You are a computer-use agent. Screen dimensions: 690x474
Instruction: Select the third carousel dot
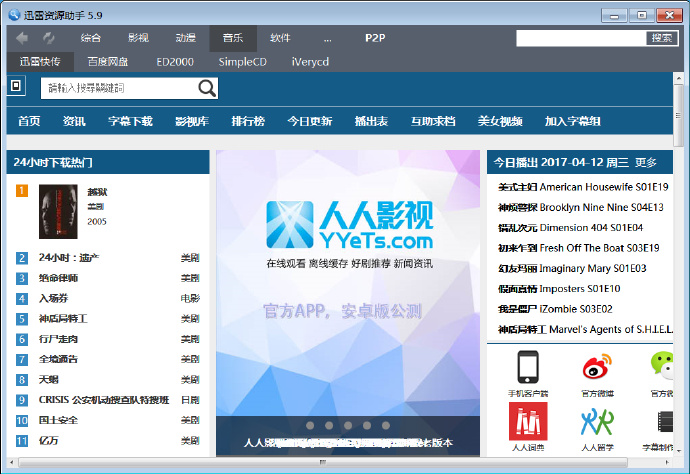[x=348, y=425]
